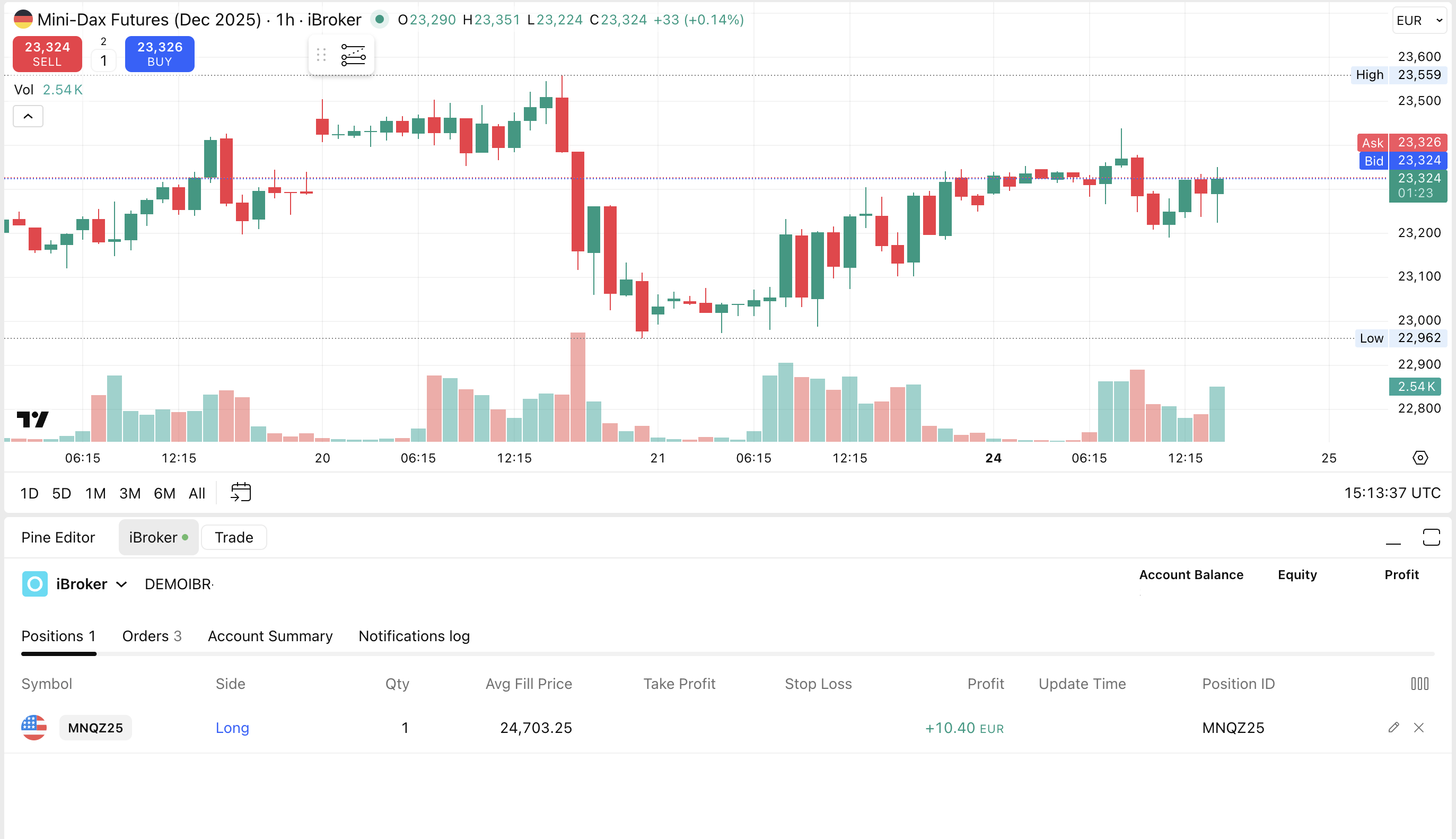1456x839 pixels.
Task: Open chart settings gear icon
Action: [1420, 458]
